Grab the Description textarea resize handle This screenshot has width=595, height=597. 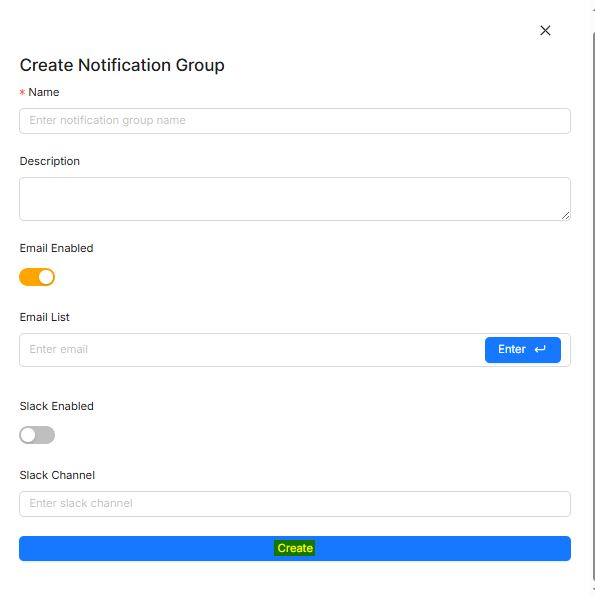[566, 216]
